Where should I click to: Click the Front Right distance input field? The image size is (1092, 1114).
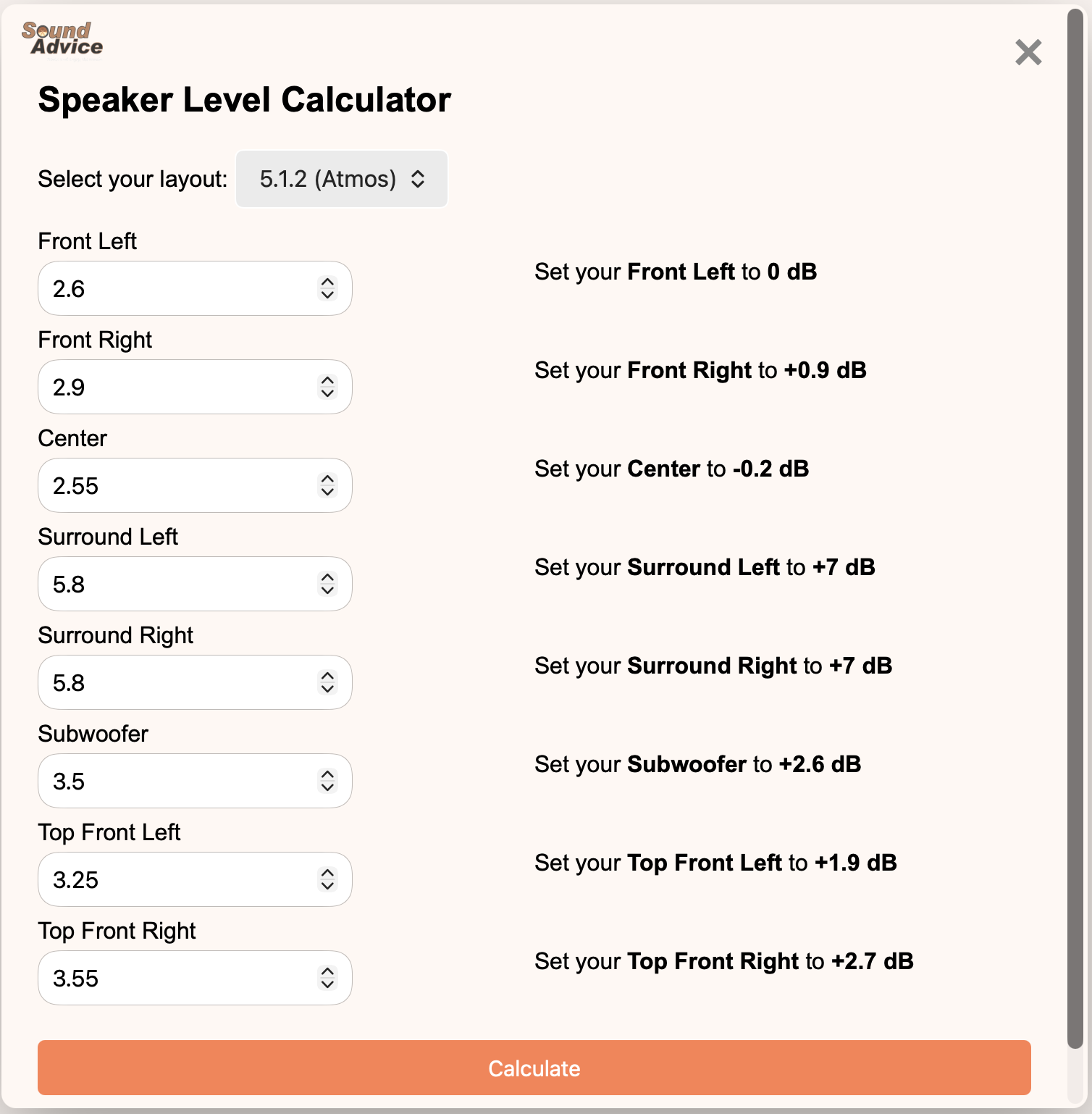coord(174,387)
